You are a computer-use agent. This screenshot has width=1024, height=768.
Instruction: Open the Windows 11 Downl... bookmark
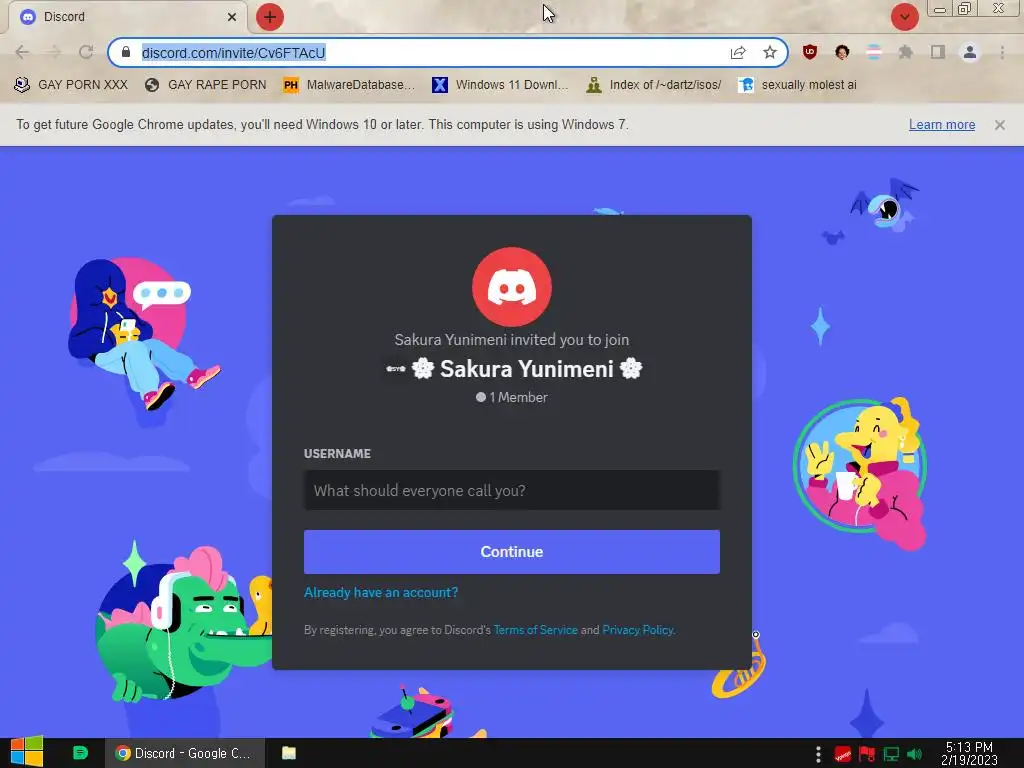[x=500, y=85]
